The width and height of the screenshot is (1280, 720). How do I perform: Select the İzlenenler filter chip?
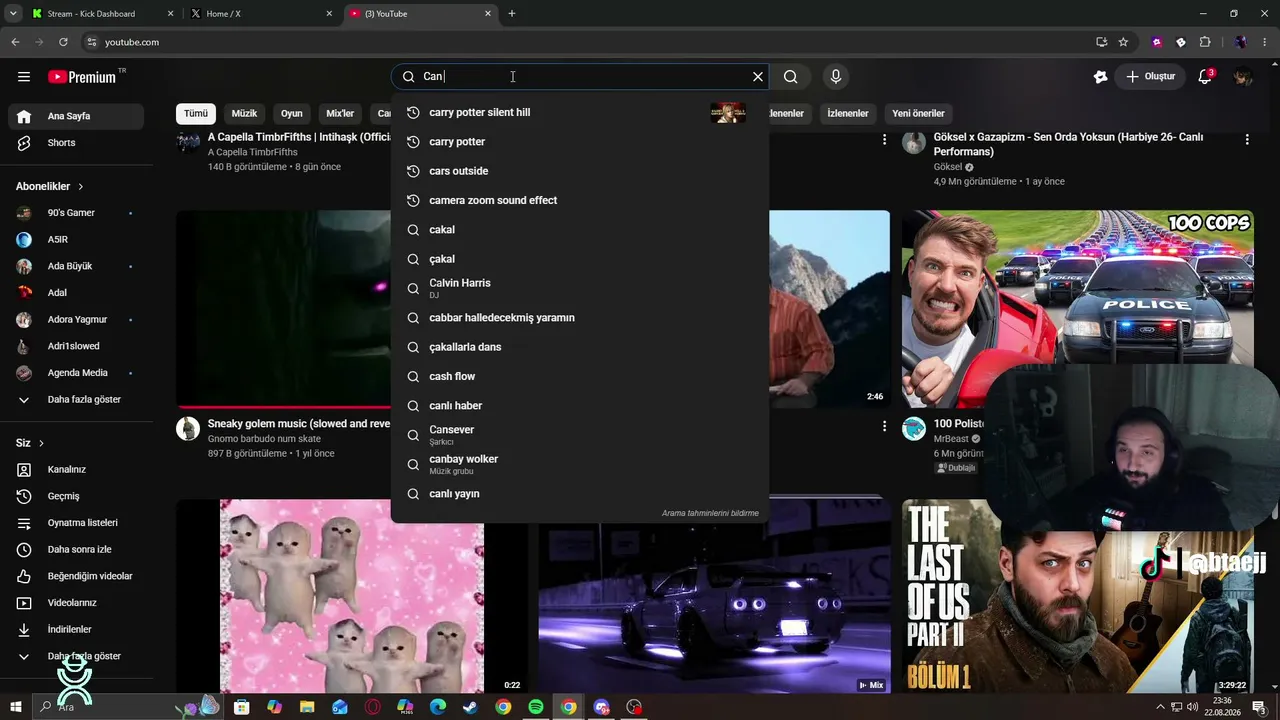(x=848, y=114)
